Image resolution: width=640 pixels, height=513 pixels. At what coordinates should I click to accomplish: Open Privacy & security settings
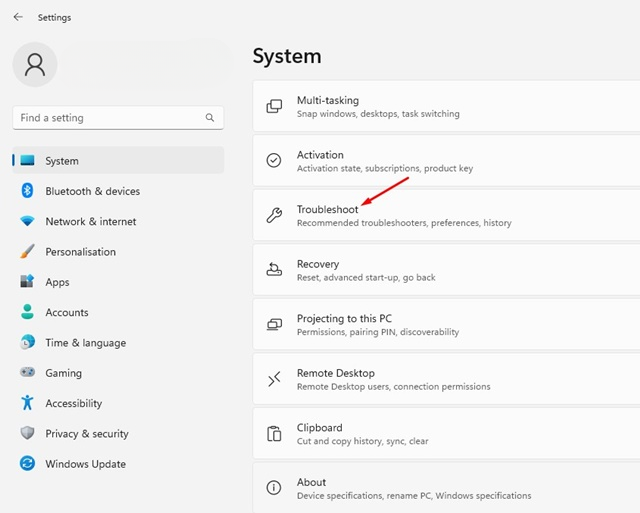(118, 433)
